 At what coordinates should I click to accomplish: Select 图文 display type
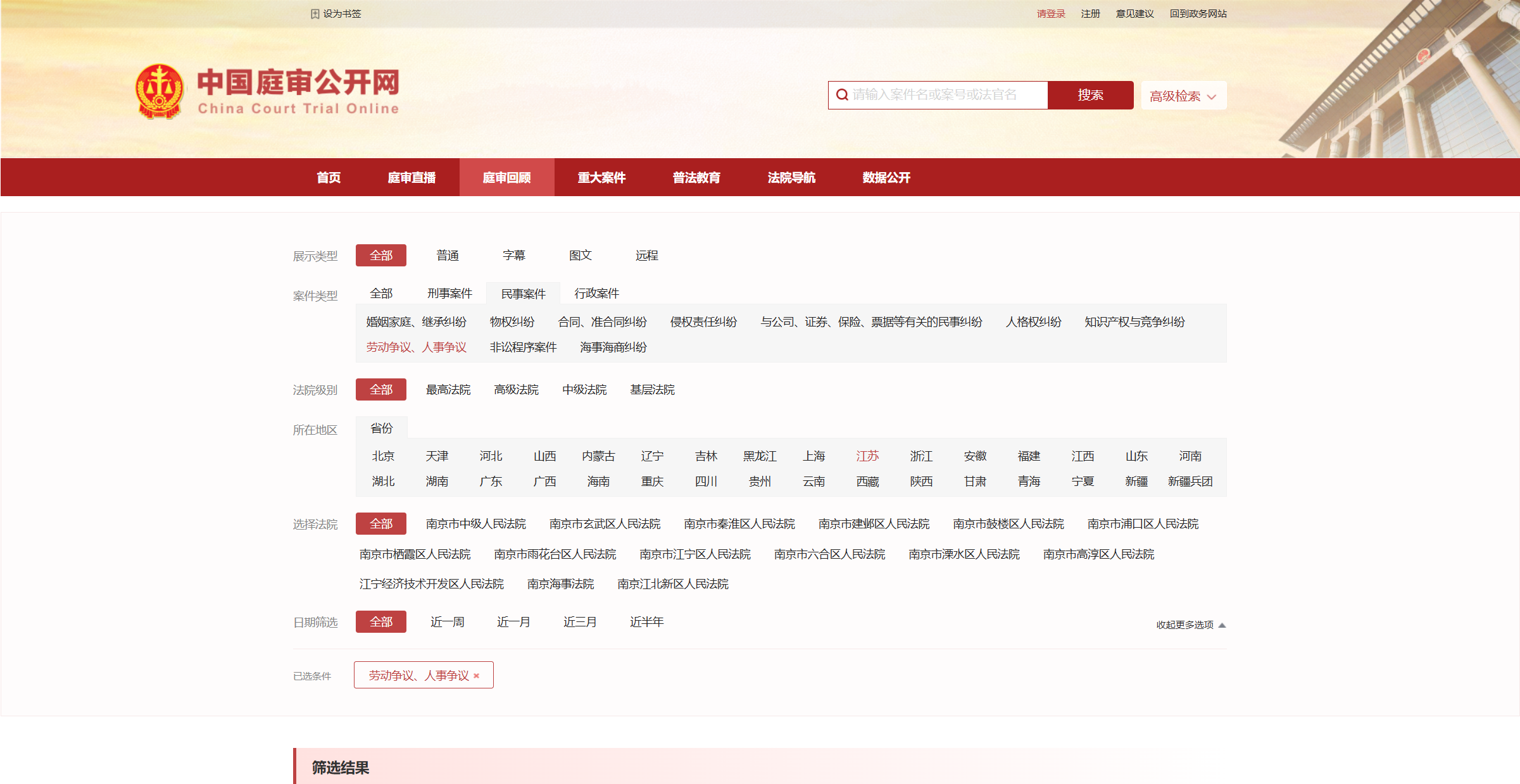[x=581, y=256]
